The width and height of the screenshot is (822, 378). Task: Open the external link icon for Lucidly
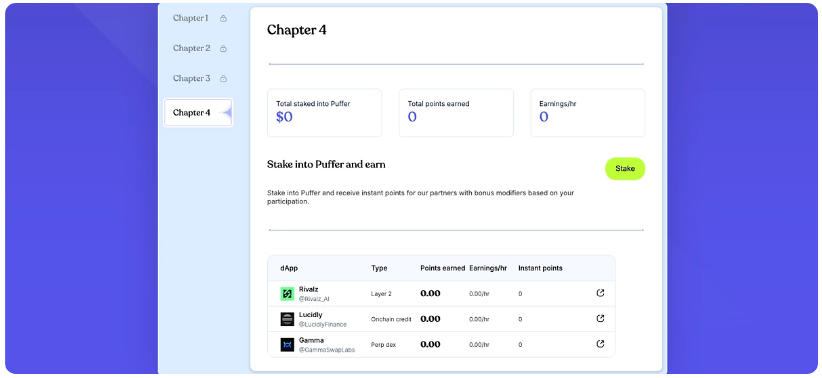601,318
